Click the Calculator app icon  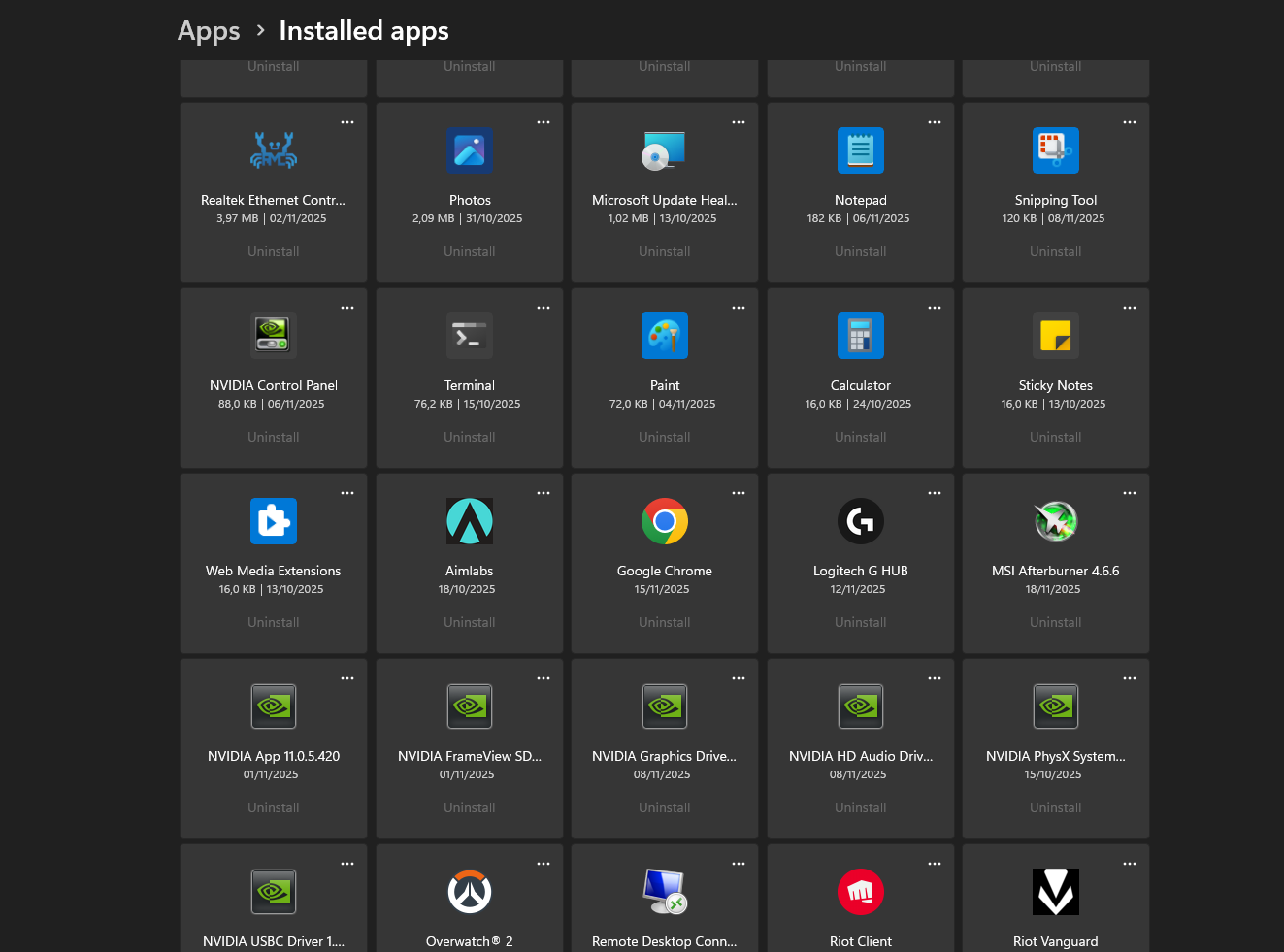coord(861,336)
